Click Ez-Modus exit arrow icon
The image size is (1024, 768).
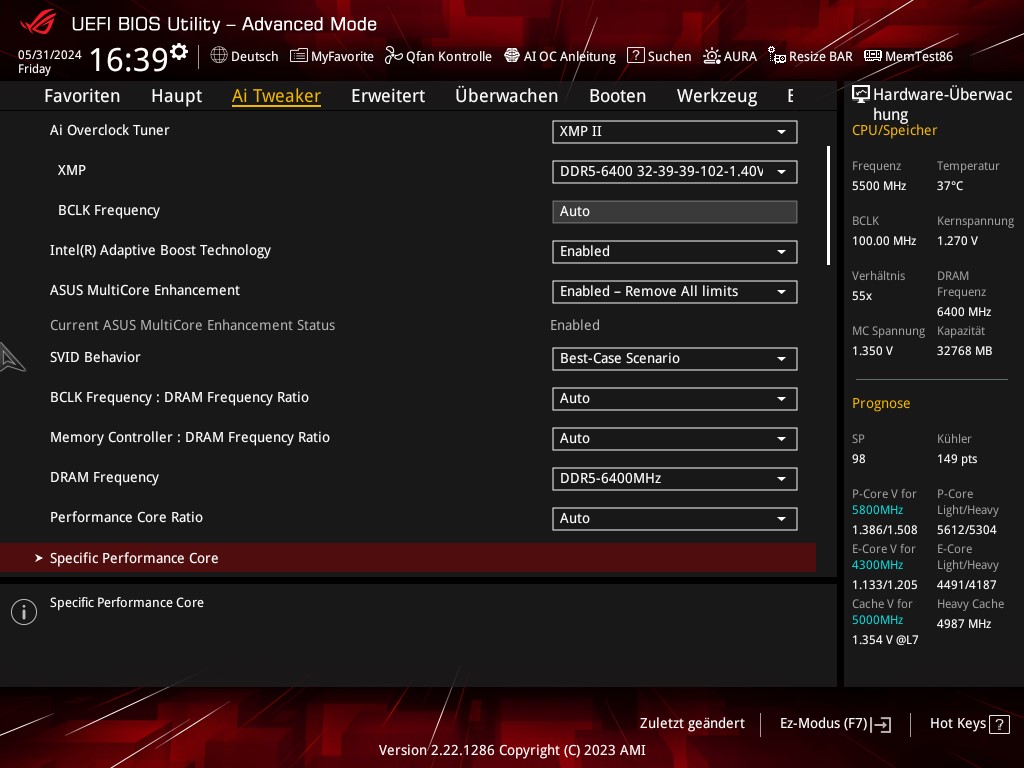(x=881, y=724)
